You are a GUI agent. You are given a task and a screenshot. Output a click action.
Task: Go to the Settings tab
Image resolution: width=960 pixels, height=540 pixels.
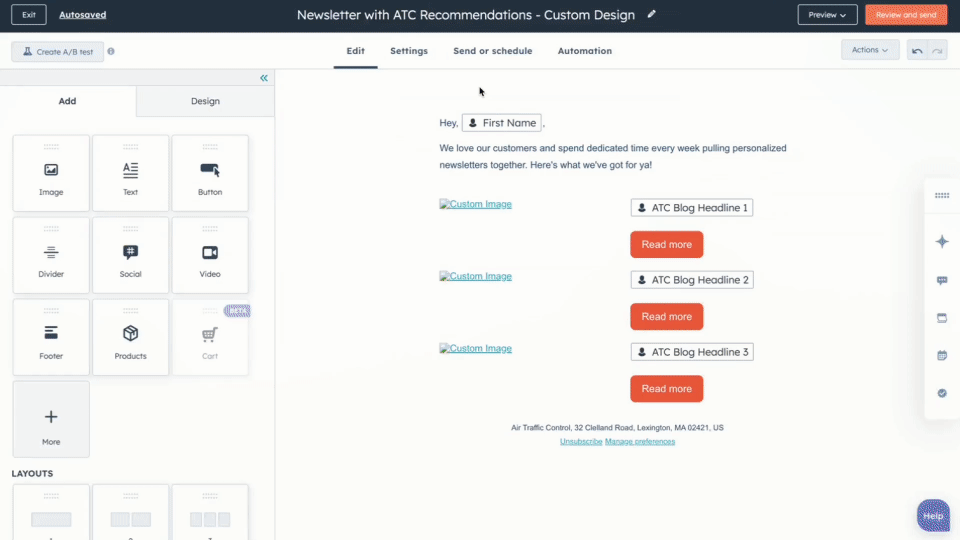pyautogui.click(x=409, y=51)
